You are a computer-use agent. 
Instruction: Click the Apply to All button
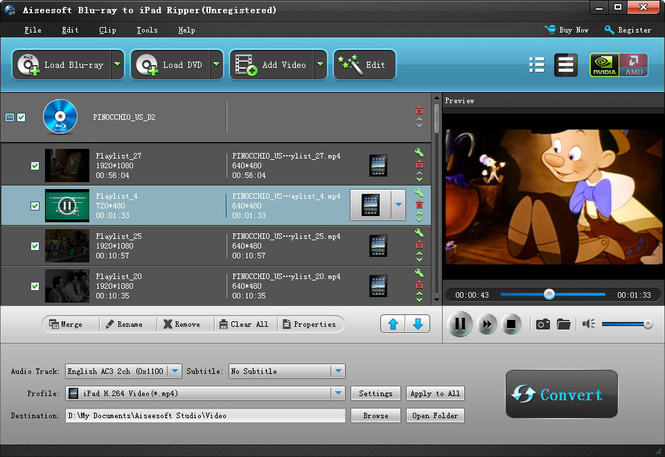[435, 393]
